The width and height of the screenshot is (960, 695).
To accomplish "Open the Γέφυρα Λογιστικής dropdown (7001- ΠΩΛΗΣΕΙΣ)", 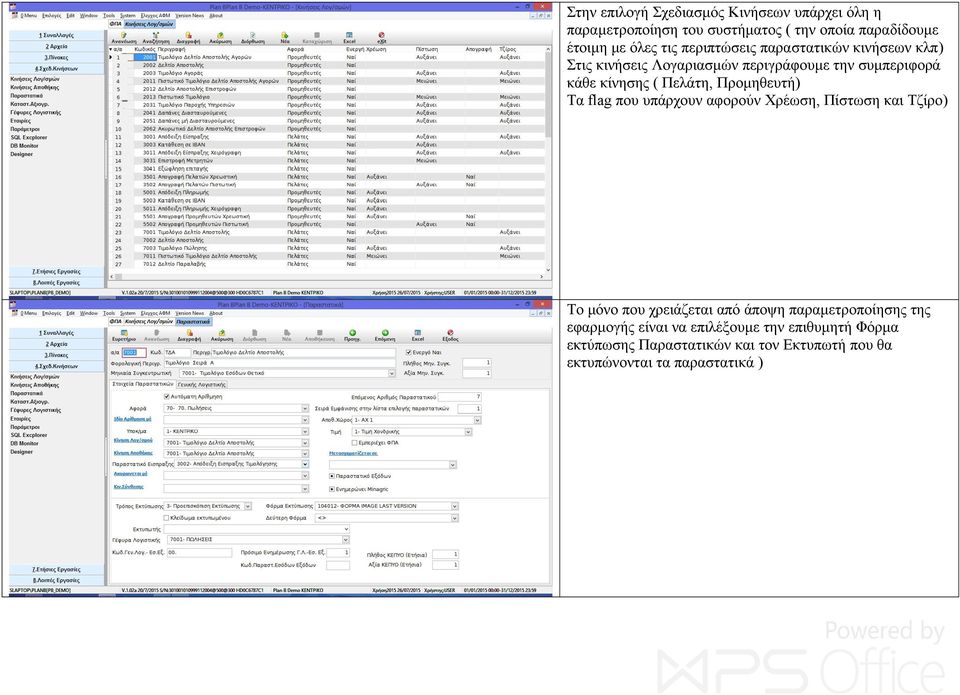I will [346, 540].
